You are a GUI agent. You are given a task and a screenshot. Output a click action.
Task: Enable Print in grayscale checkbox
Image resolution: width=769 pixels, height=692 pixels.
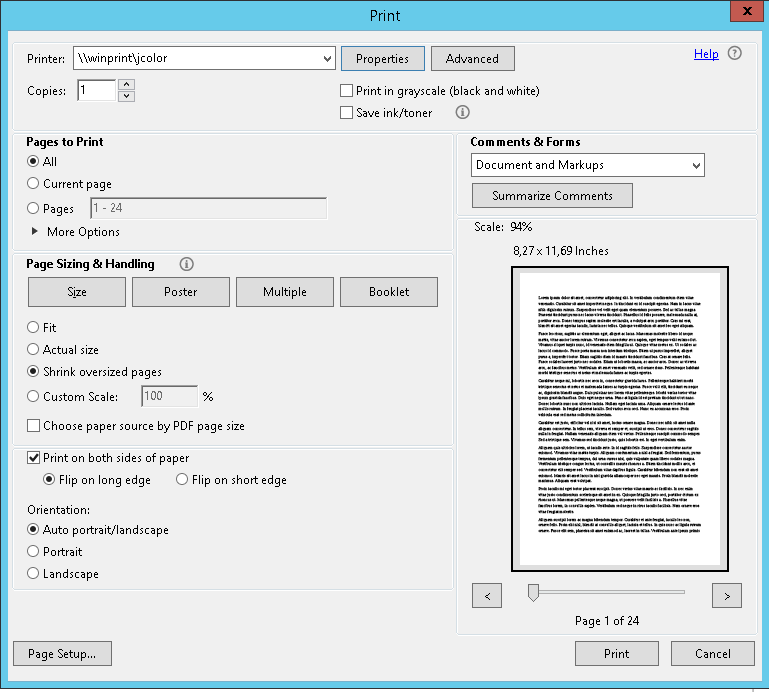coord(347,91)
